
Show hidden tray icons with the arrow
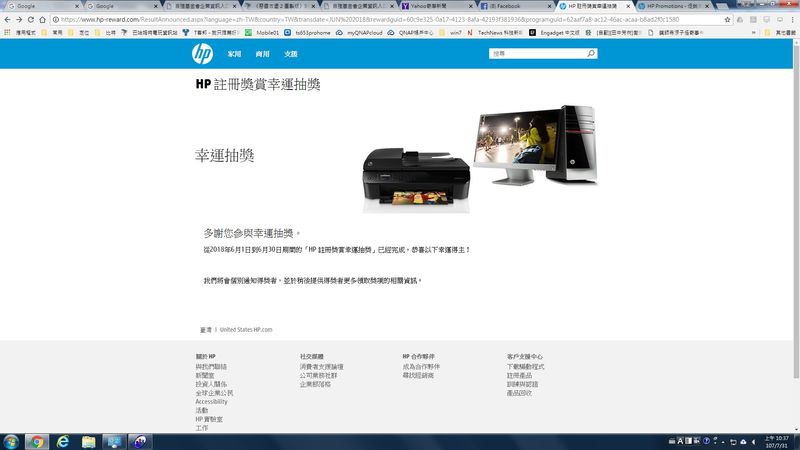pos(722,442)
